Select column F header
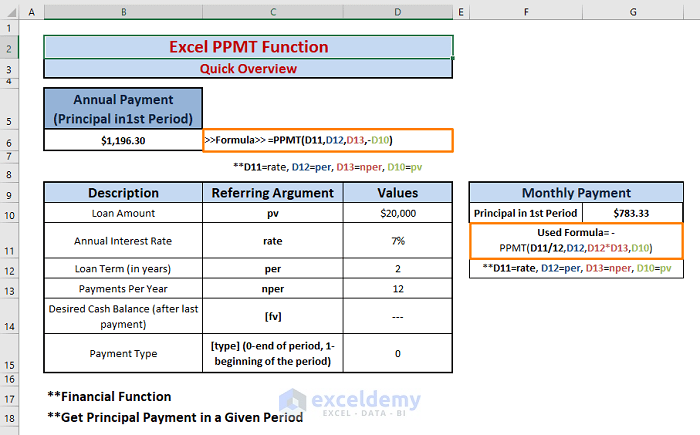This screenshot has width=700, height=435. 526,12
